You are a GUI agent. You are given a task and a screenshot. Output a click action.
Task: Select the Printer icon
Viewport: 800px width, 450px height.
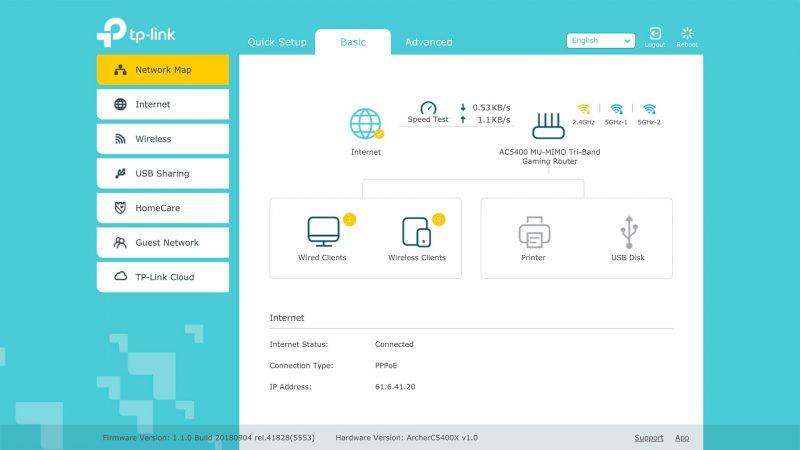pyautogui.click(x=534, y=232)
